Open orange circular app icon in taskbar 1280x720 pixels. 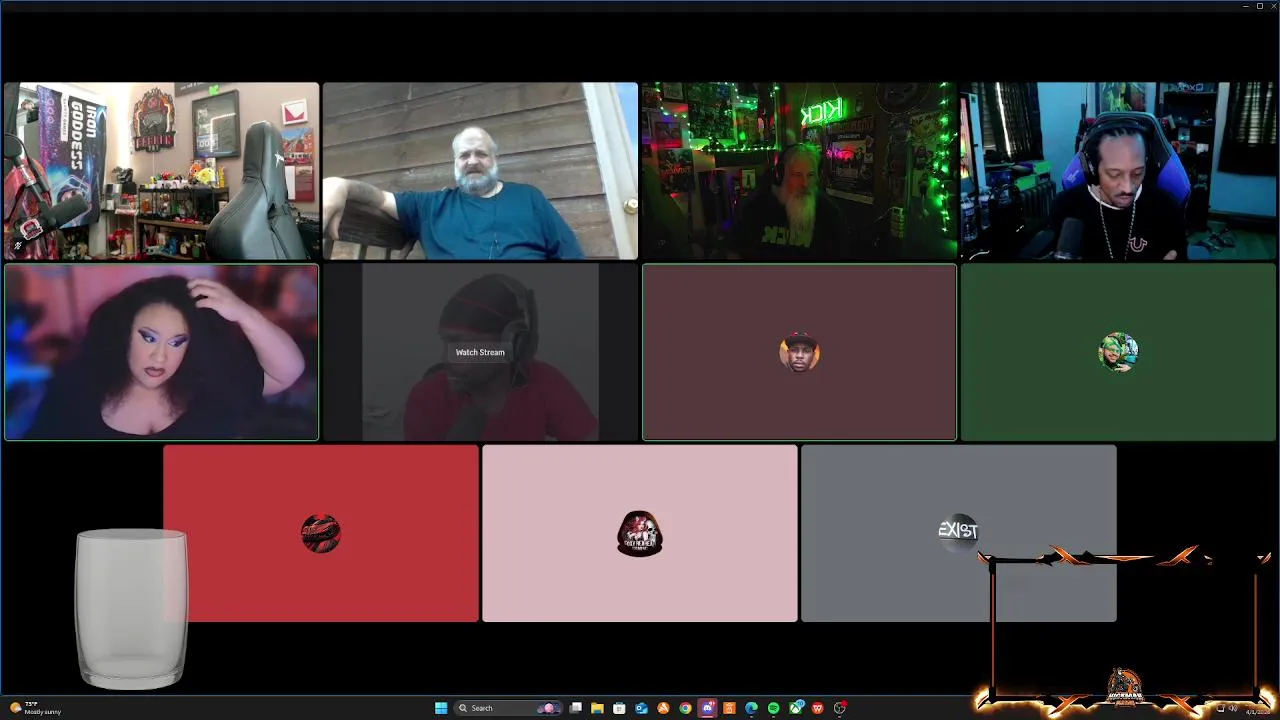(x=663, y=708)
